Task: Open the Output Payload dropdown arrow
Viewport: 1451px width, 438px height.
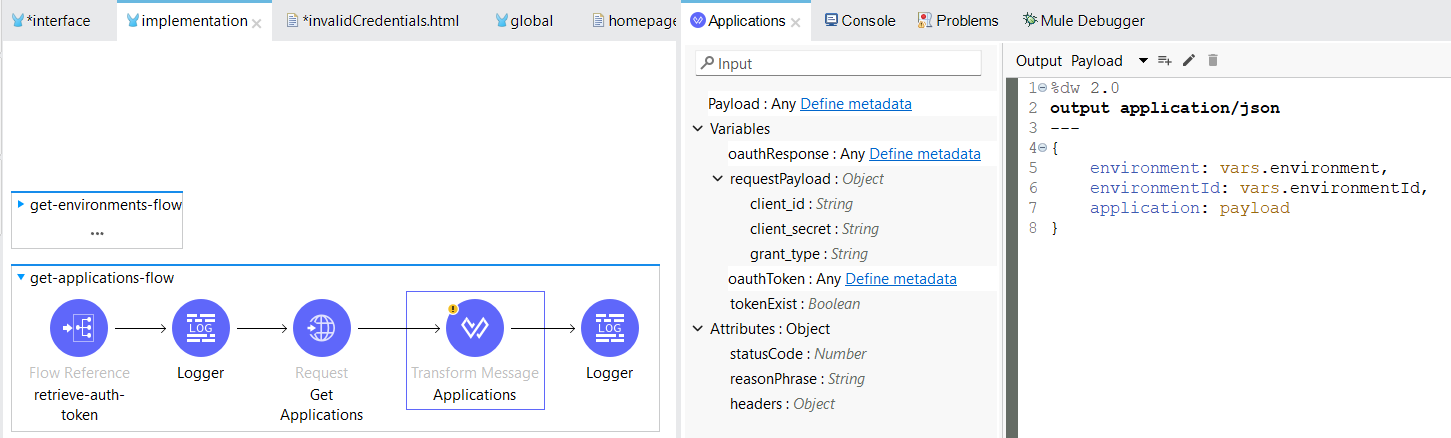Action: pos(1143,61)
